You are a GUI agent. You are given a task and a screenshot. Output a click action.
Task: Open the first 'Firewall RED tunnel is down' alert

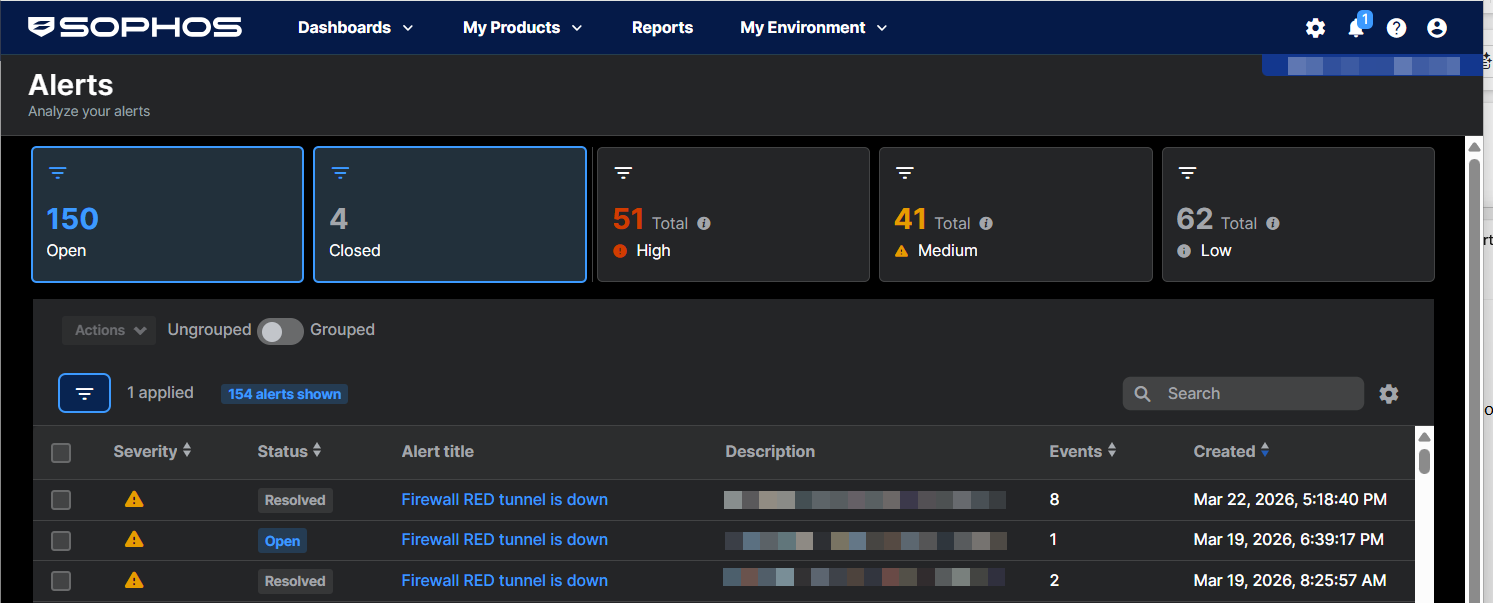504,500
